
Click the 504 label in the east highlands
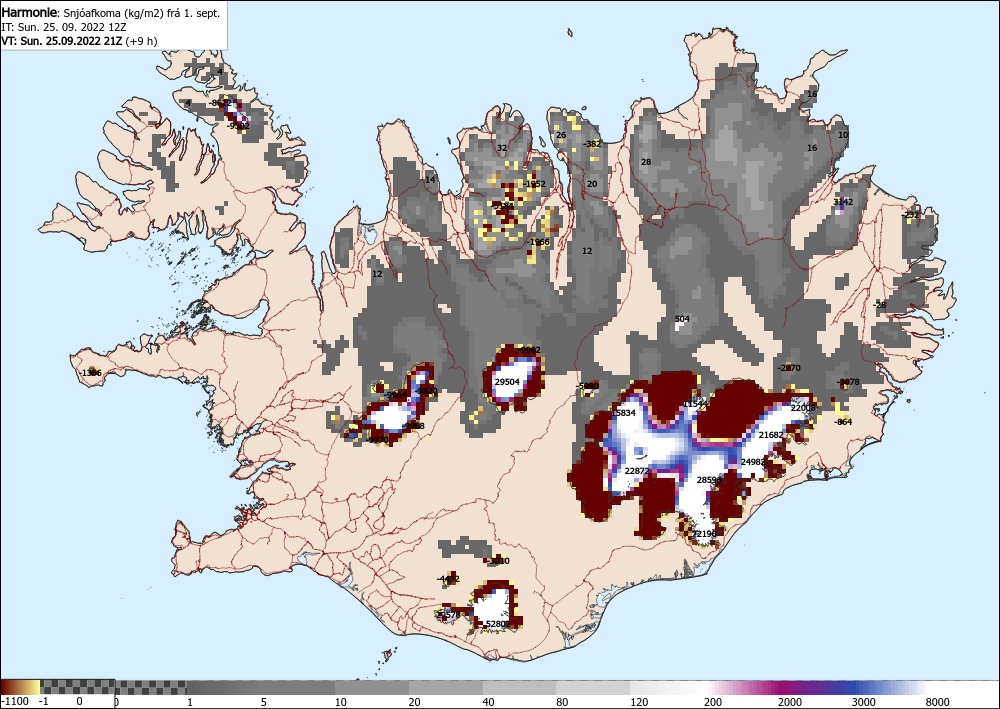click(682, 319)
